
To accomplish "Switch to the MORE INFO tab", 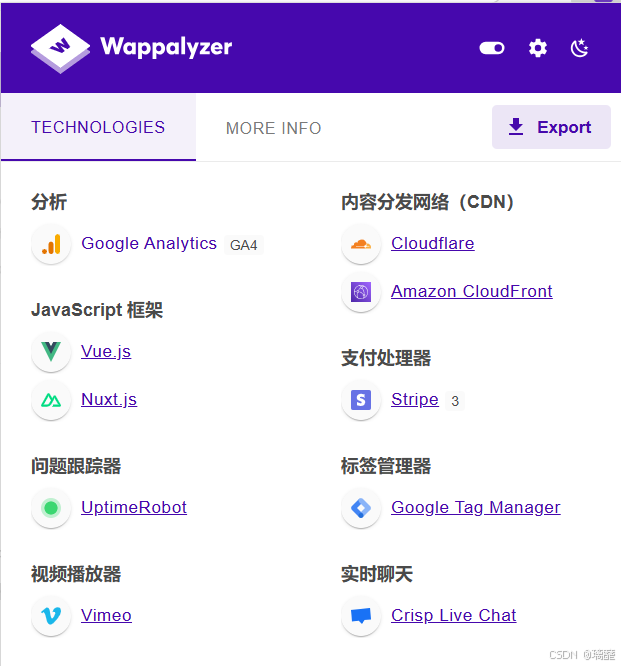I will point(274,128).
